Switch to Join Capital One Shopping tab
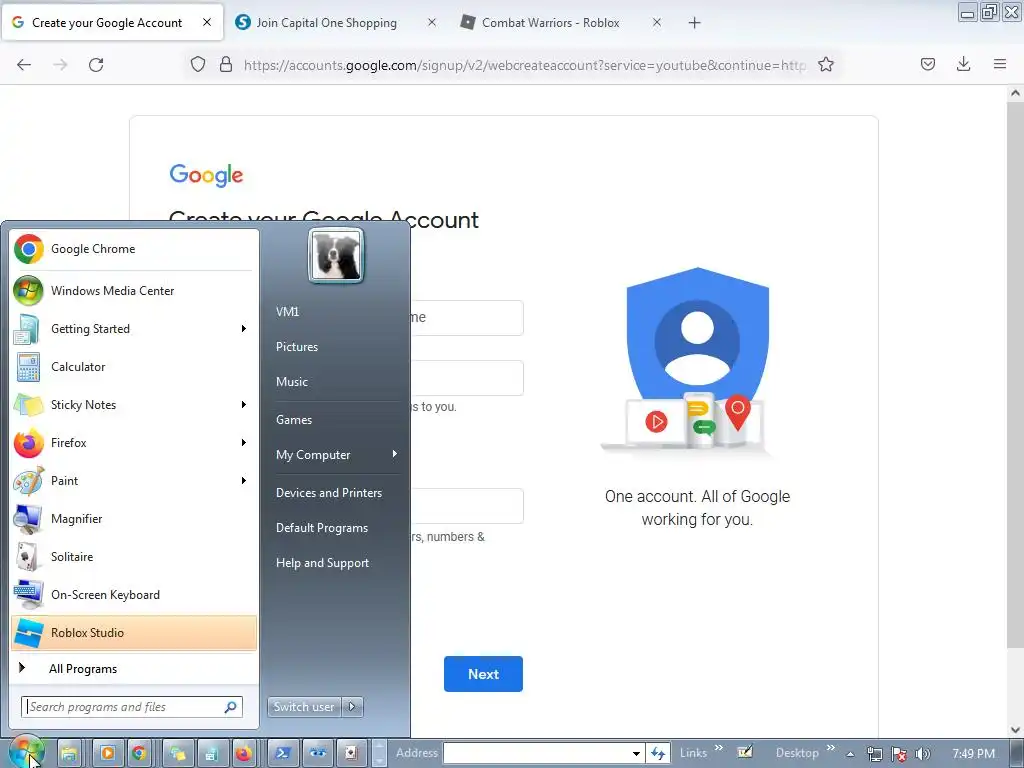Screen dimensions: 1024x768 [327, 23]
